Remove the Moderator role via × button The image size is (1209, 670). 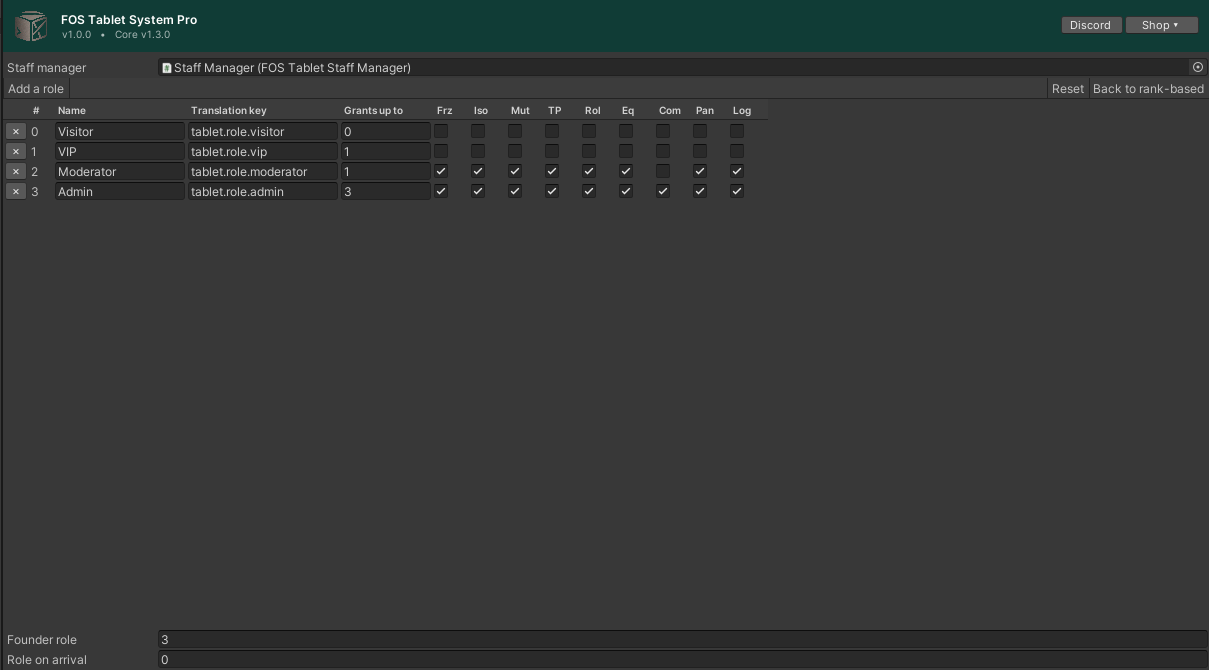pyautogui.click(x=16, y=171)
